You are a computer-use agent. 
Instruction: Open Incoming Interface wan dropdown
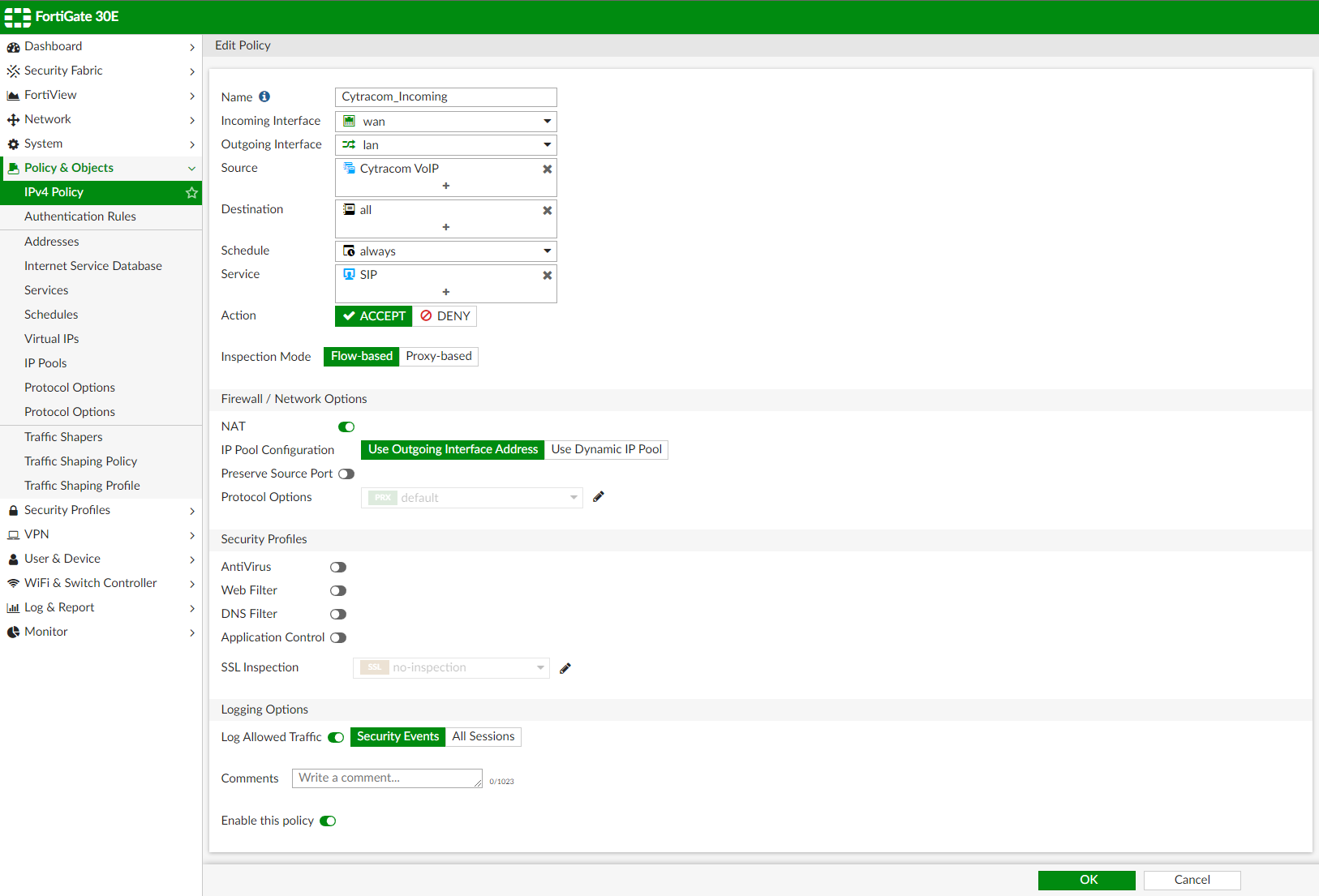tap(446, 122)
